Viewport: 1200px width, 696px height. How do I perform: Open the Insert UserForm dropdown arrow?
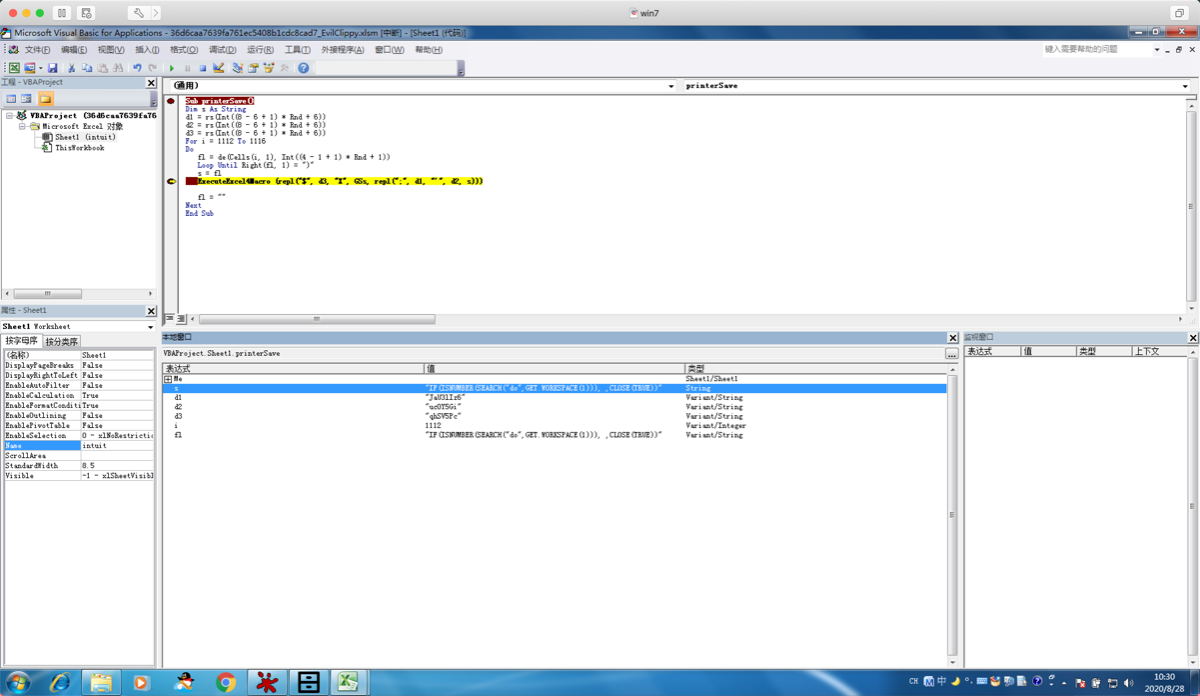[41, 68]
